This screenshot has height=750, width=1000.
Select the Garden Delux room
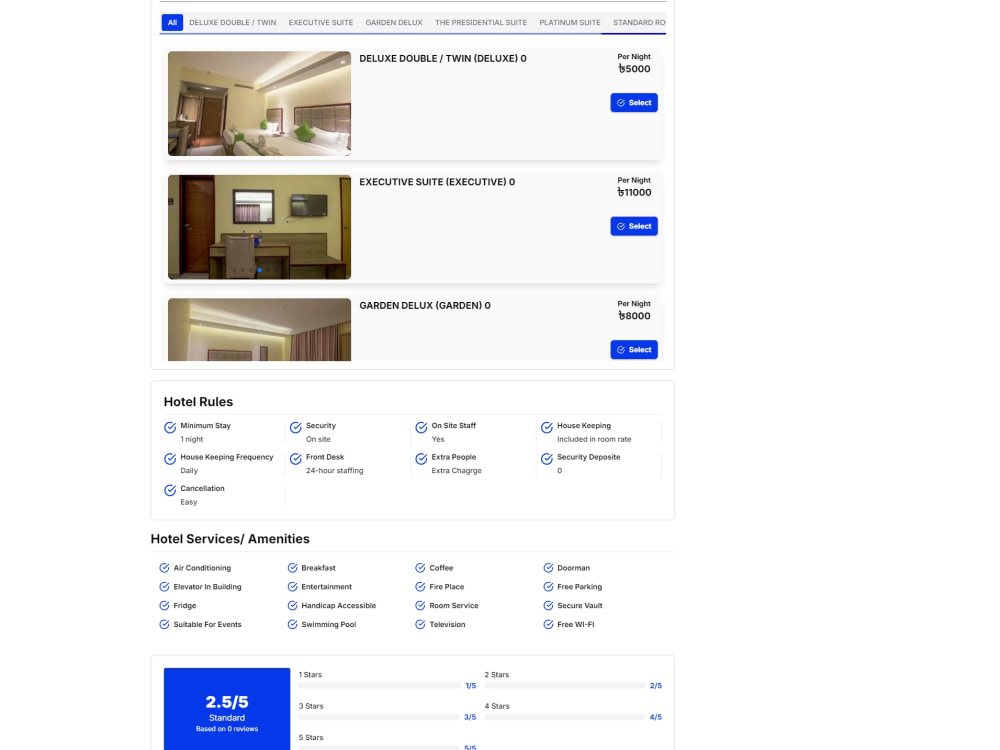[634, 349]
